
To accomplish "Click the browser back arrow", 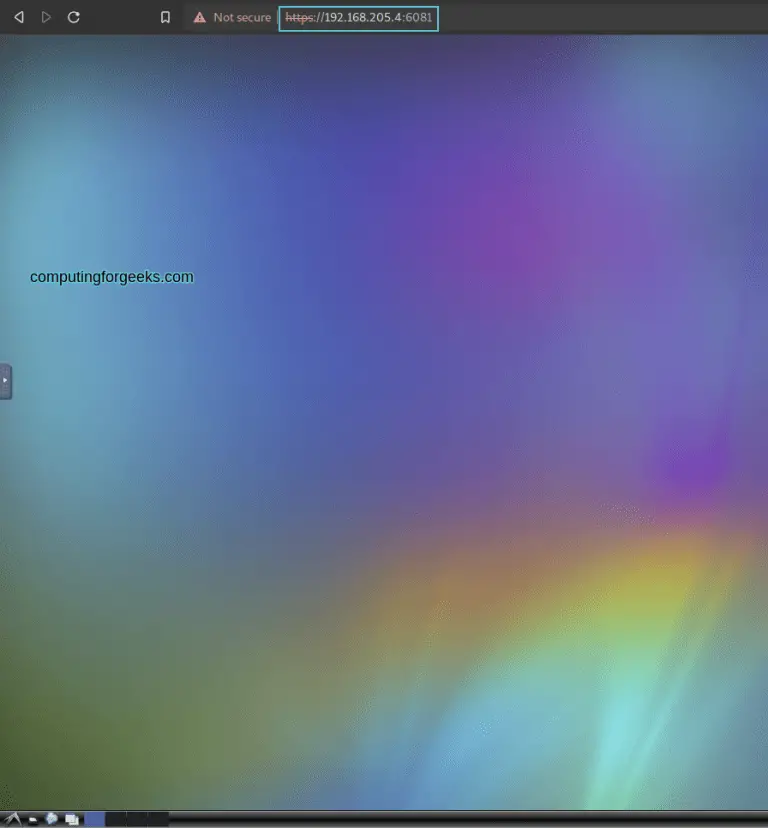I will tap(18, 17).
